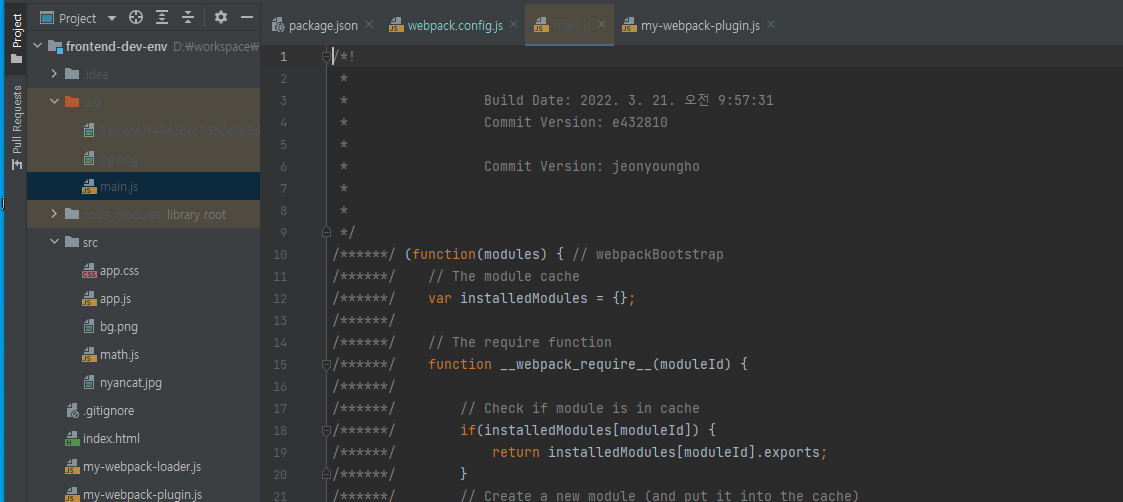Collapse the frontend-dev-env root folder
This screenshot has height=502, width=1123.
coord(37,47)
